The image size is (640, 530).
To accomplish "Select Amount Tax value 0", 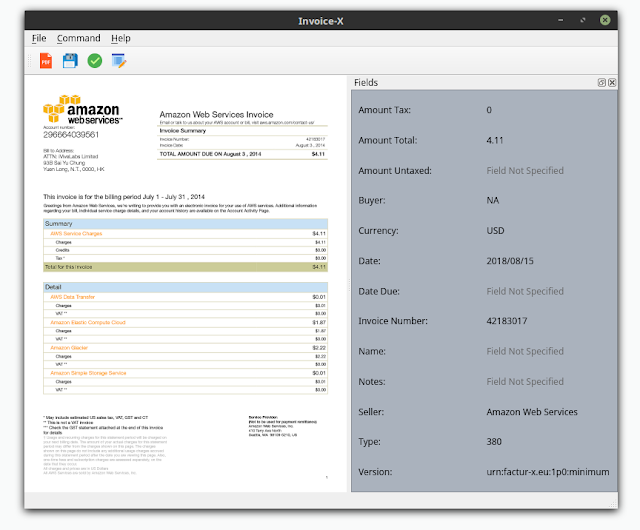I will (x=489, y=110).
